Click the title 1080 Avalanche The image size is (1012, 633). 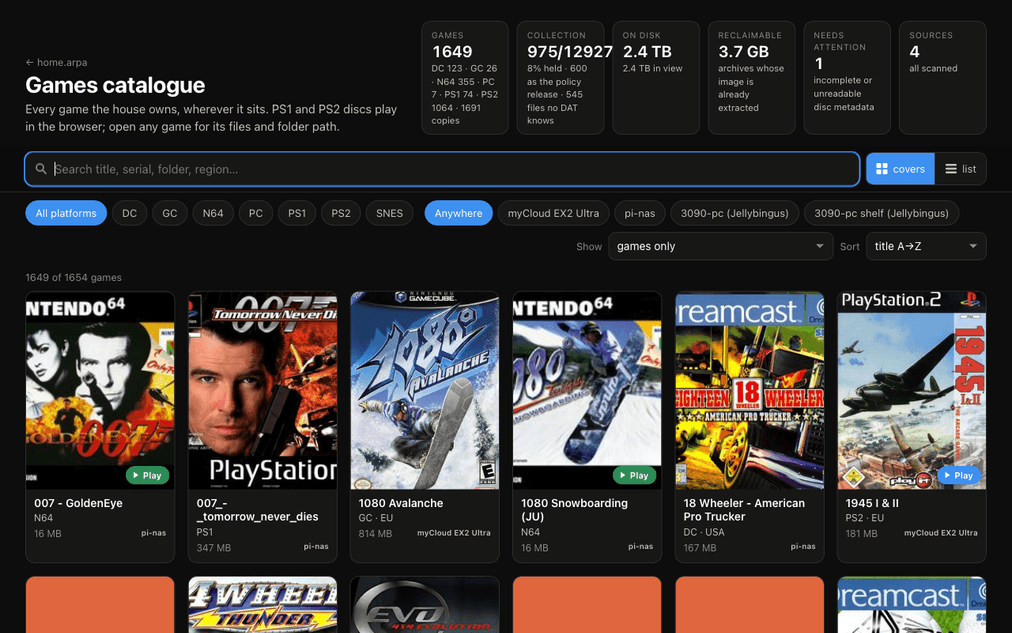pyautogui.click(x=401, y=503)
